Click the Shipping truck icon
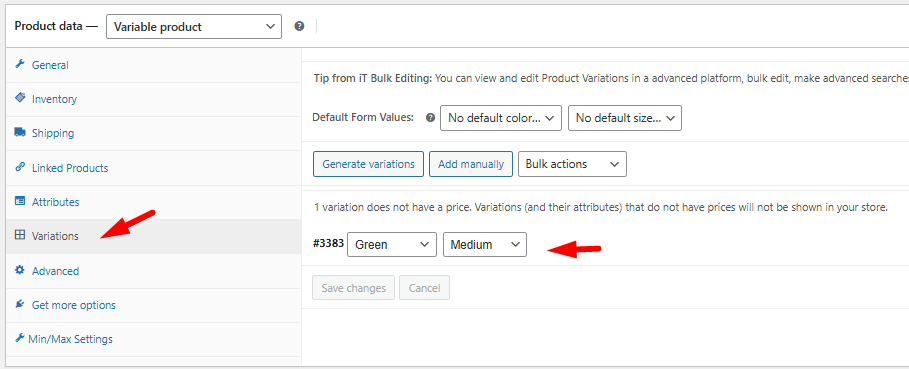The height and width of the screenshot is (369, 909). point(20,132)
